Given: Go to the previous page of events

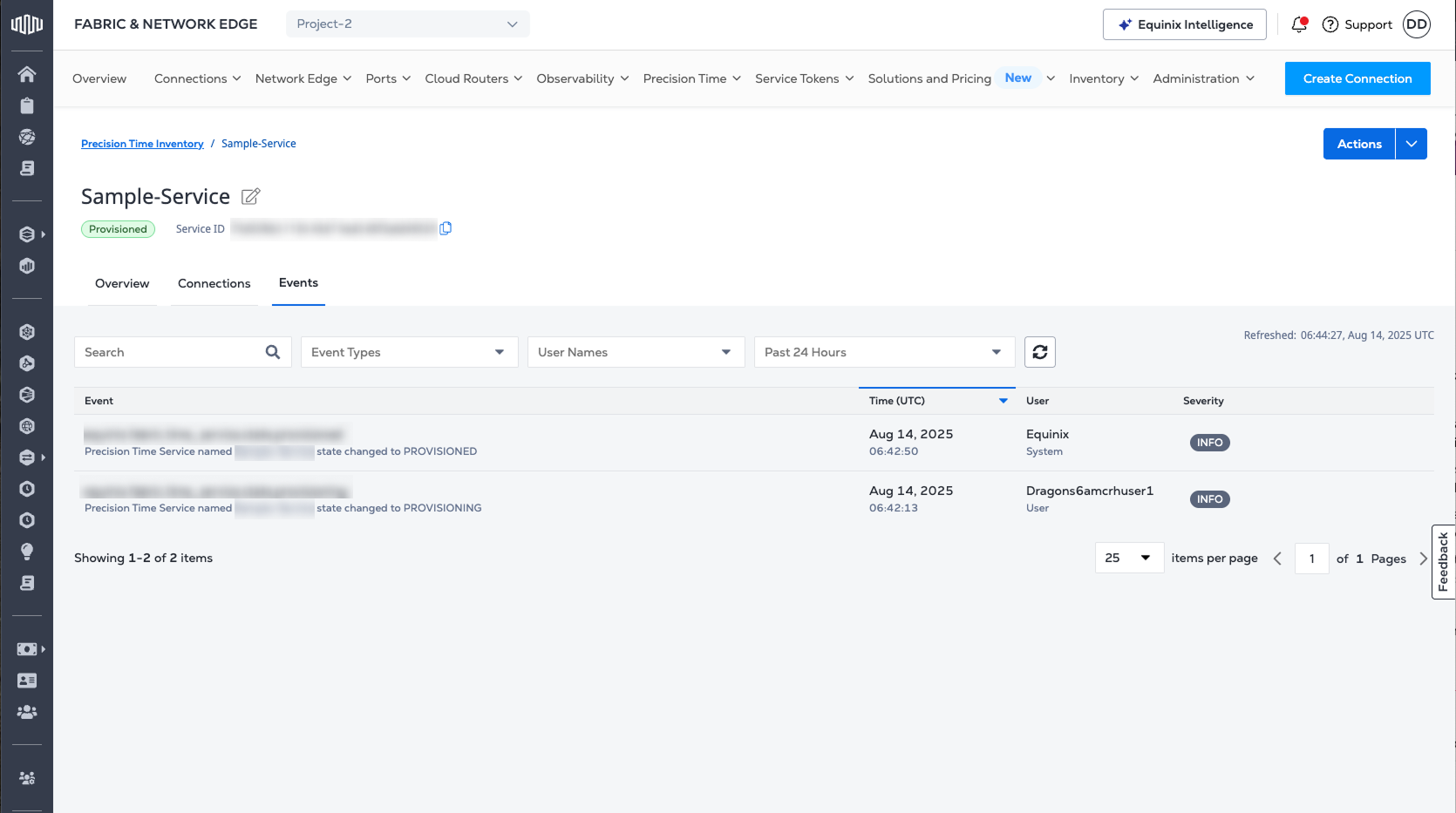Looking at the screenshot, I should [x=1277, y=559].
